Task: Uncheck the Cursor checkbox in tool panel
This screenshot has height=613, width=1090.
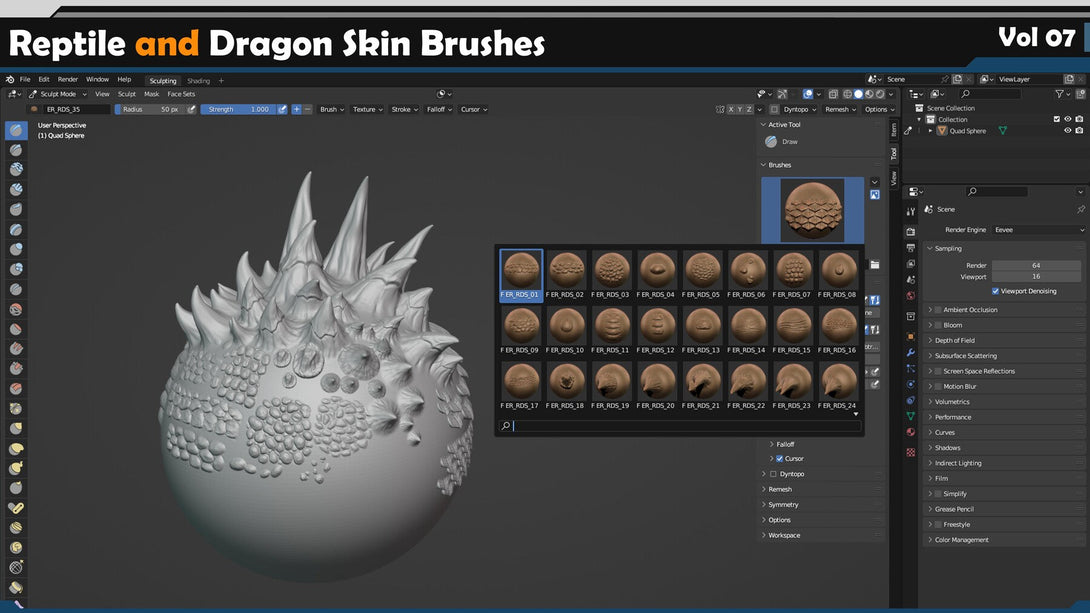Action: coord(779,459)
